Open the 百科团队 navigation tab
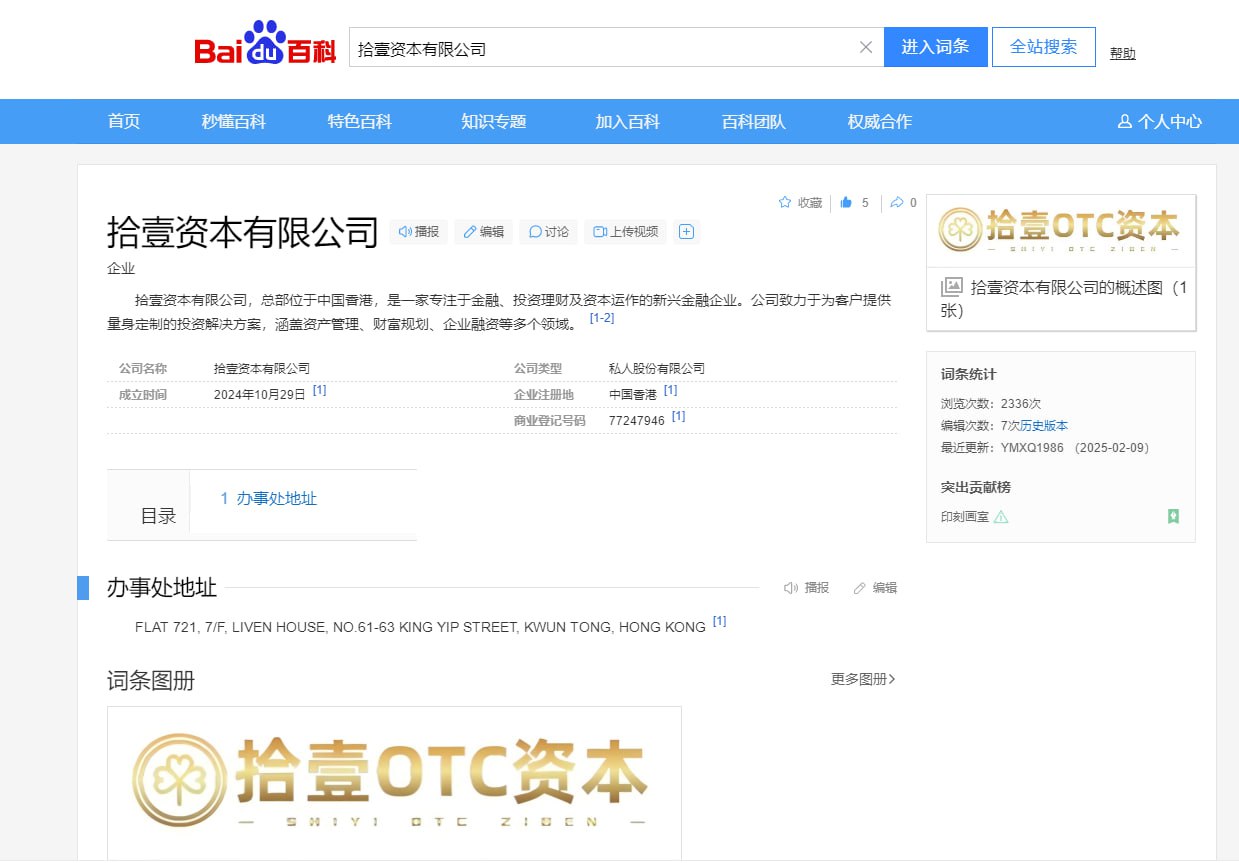This screenshot has width=1239, height=863. (x=754, y=121)
